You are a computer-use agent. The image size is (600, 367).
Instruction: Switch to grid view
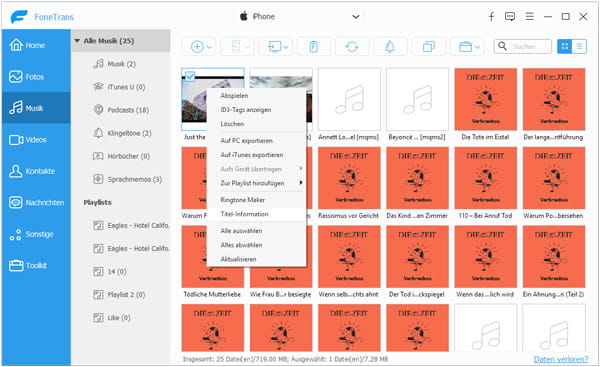click(564, 46)
